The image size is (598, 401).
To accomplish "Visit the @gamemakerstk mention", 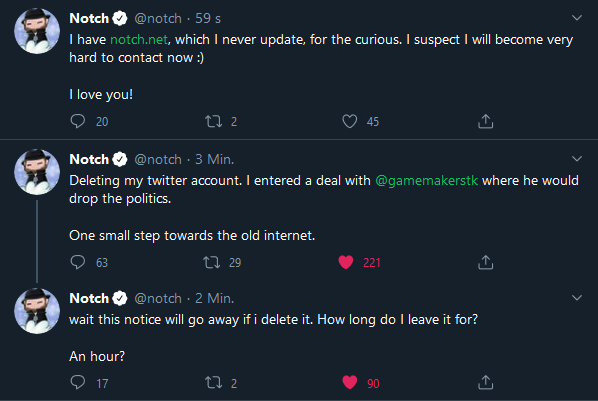I will 426,180.
